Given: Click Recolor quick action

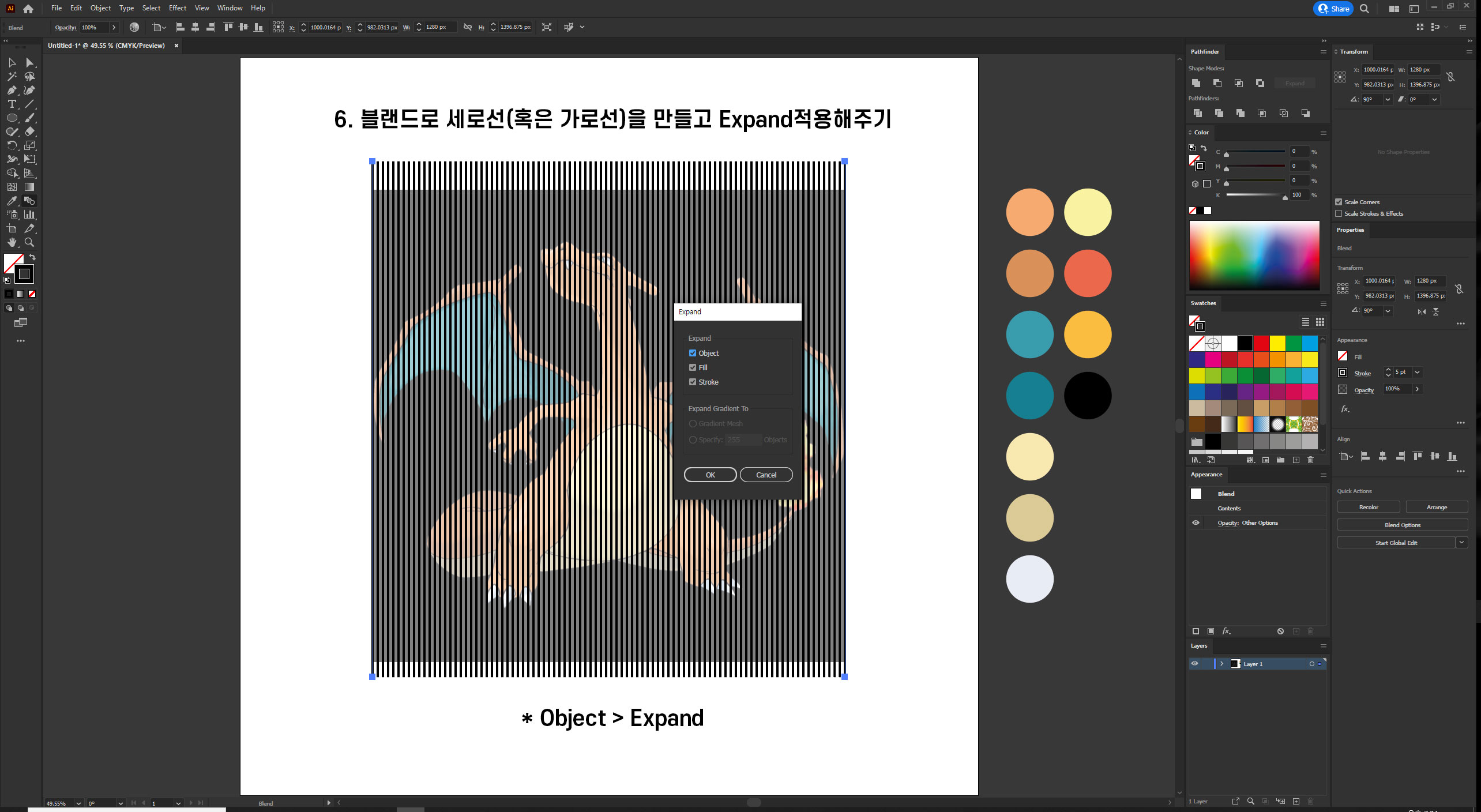Looking at the screenshot, I should (x=1369, y=507).
